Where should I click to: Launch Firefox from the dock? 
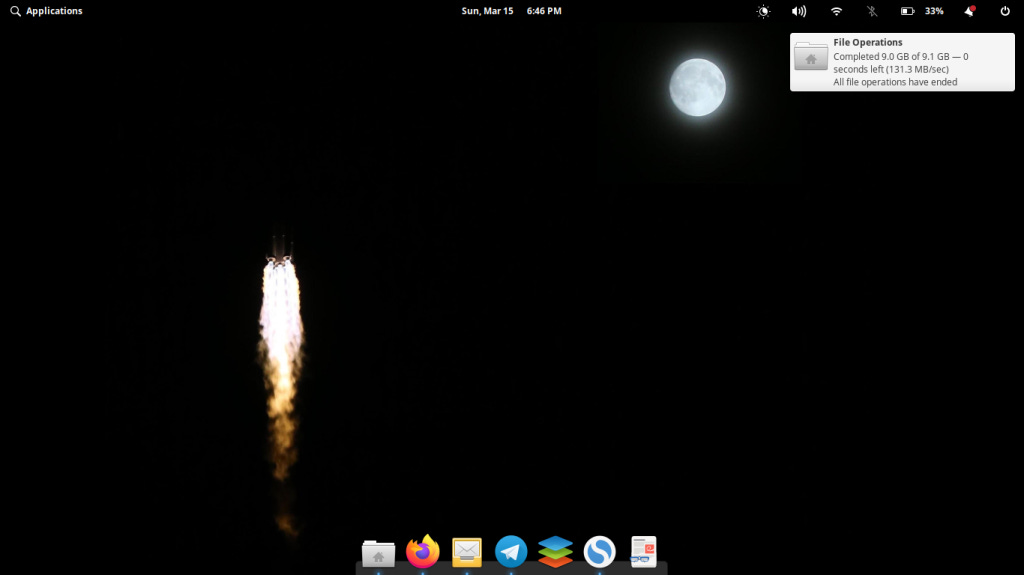tap(423, 551)
